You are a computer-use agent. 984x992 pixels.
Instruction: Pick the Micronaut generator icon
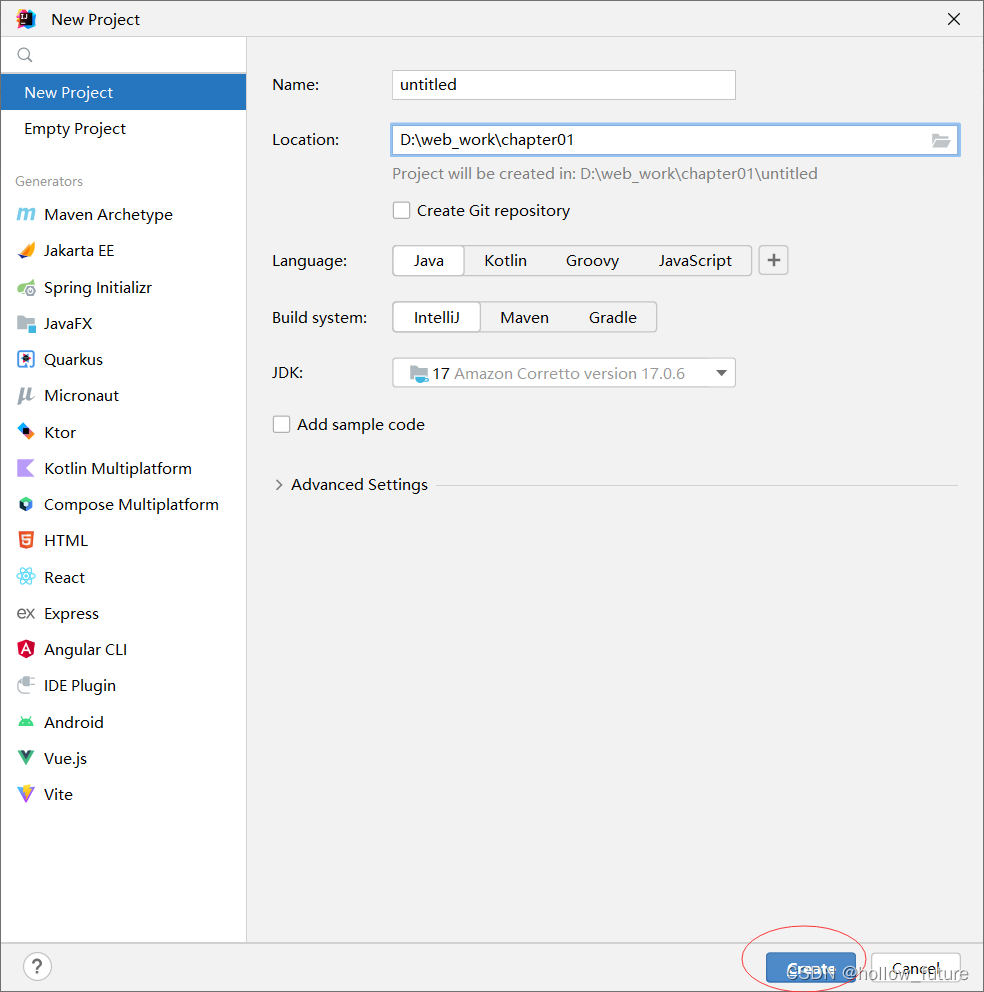(x=26, y=395)
